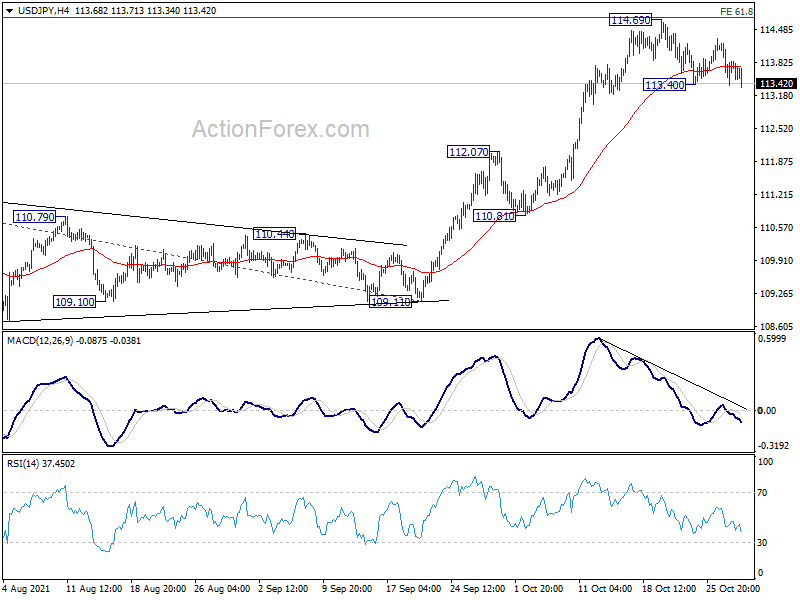The image size is (800, 600).
Task: Click the 18 Oct 12:00 date label
Action: (x=669, y=589)
